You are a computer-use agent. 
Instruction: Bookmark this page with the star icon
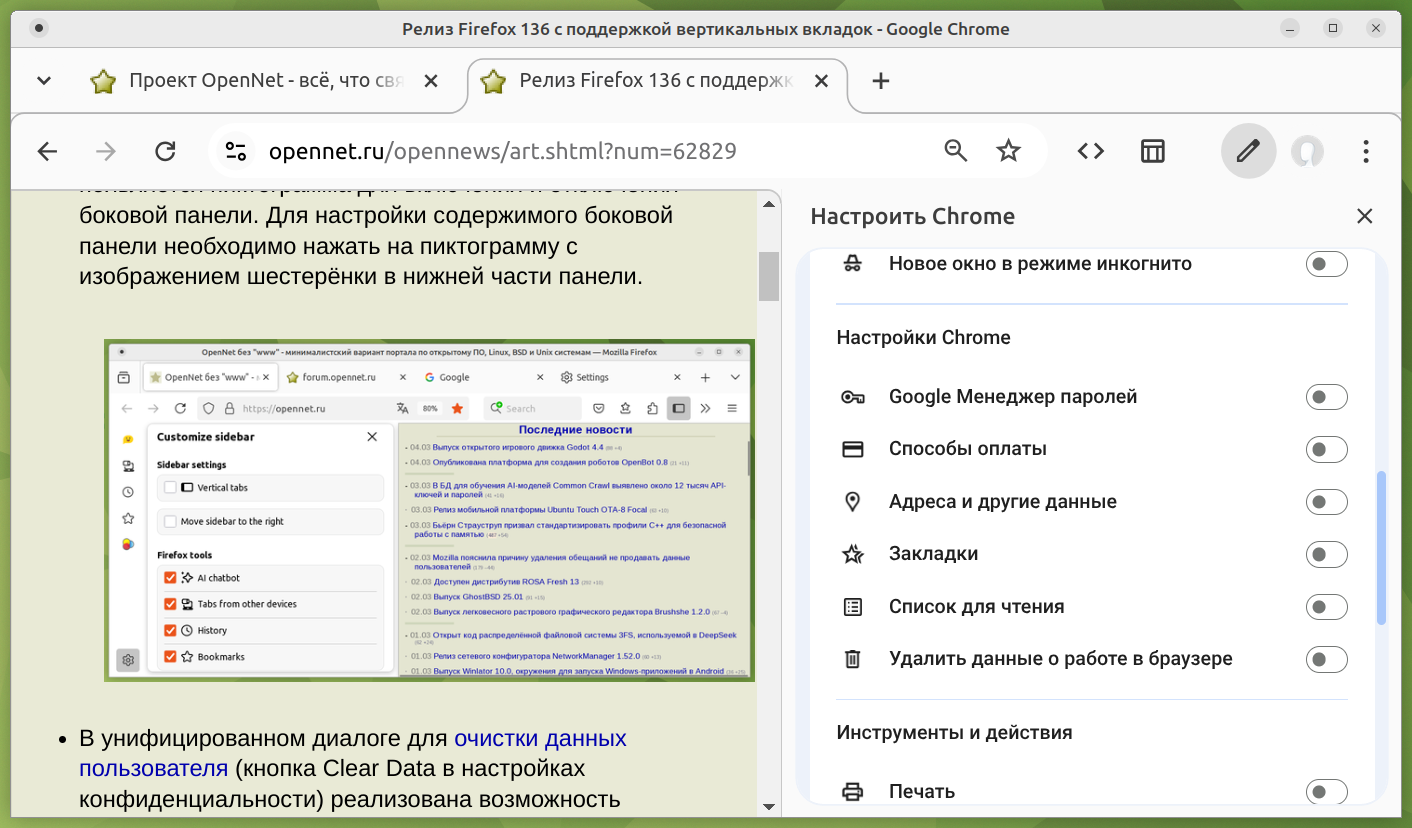[1008, 151]
